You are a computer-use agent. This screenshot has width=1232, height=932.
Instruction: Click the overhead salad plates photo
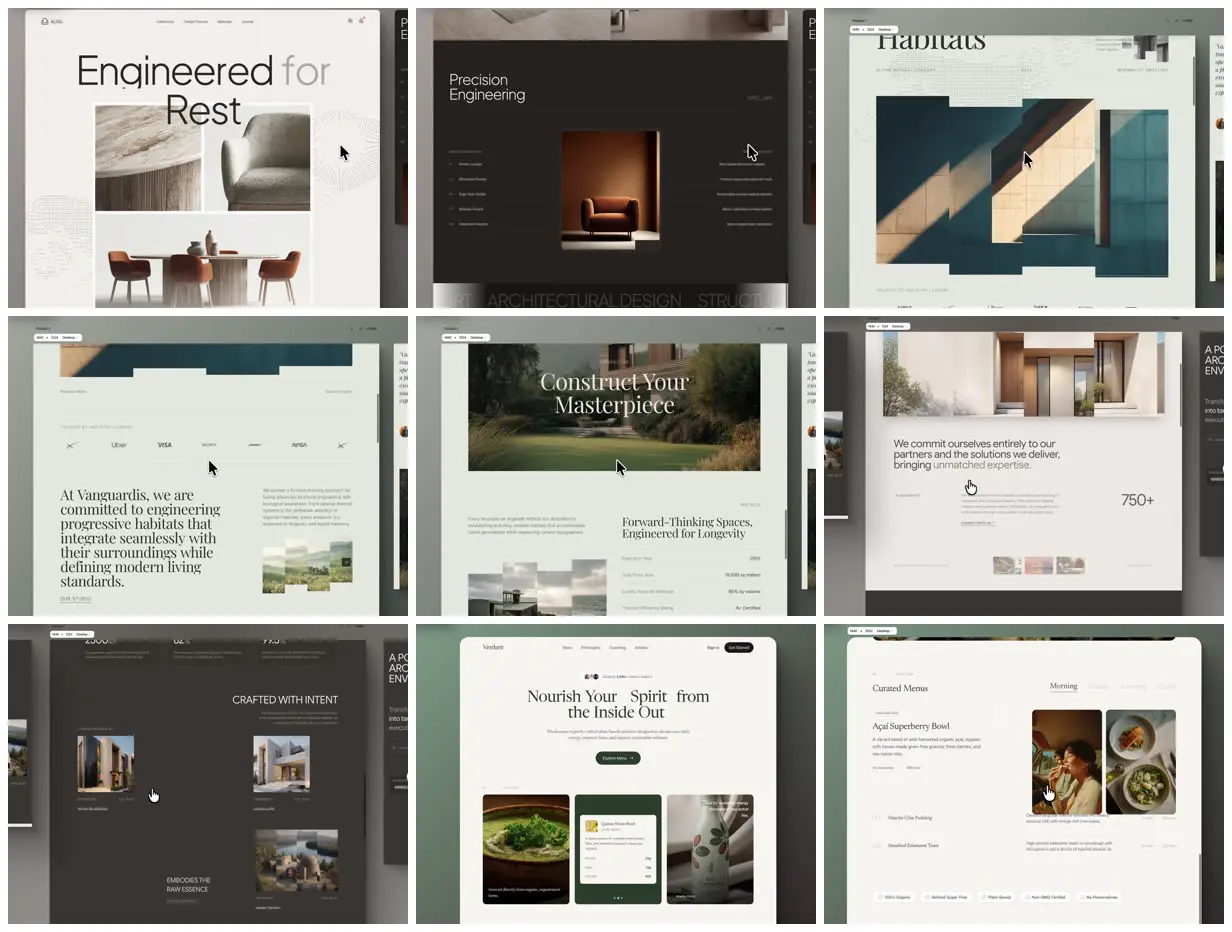coord(1141,762)
